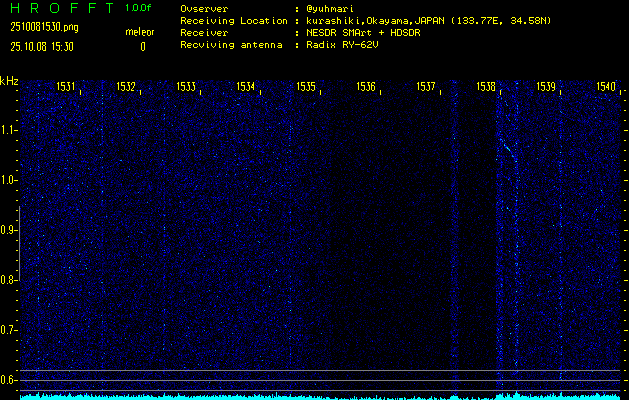Click the kHz axis unit label

[x=9, y=81]
